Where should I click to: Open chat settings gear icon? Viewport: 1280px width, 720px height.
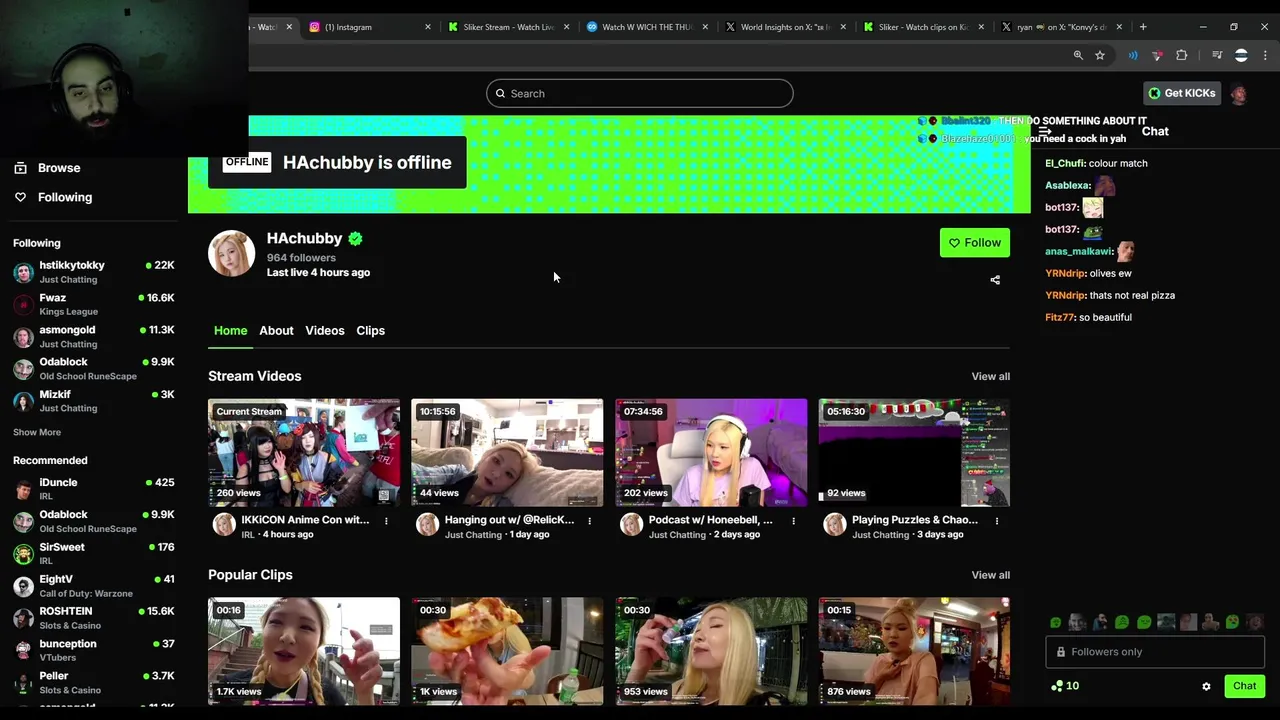click(x=1206, y=686)
